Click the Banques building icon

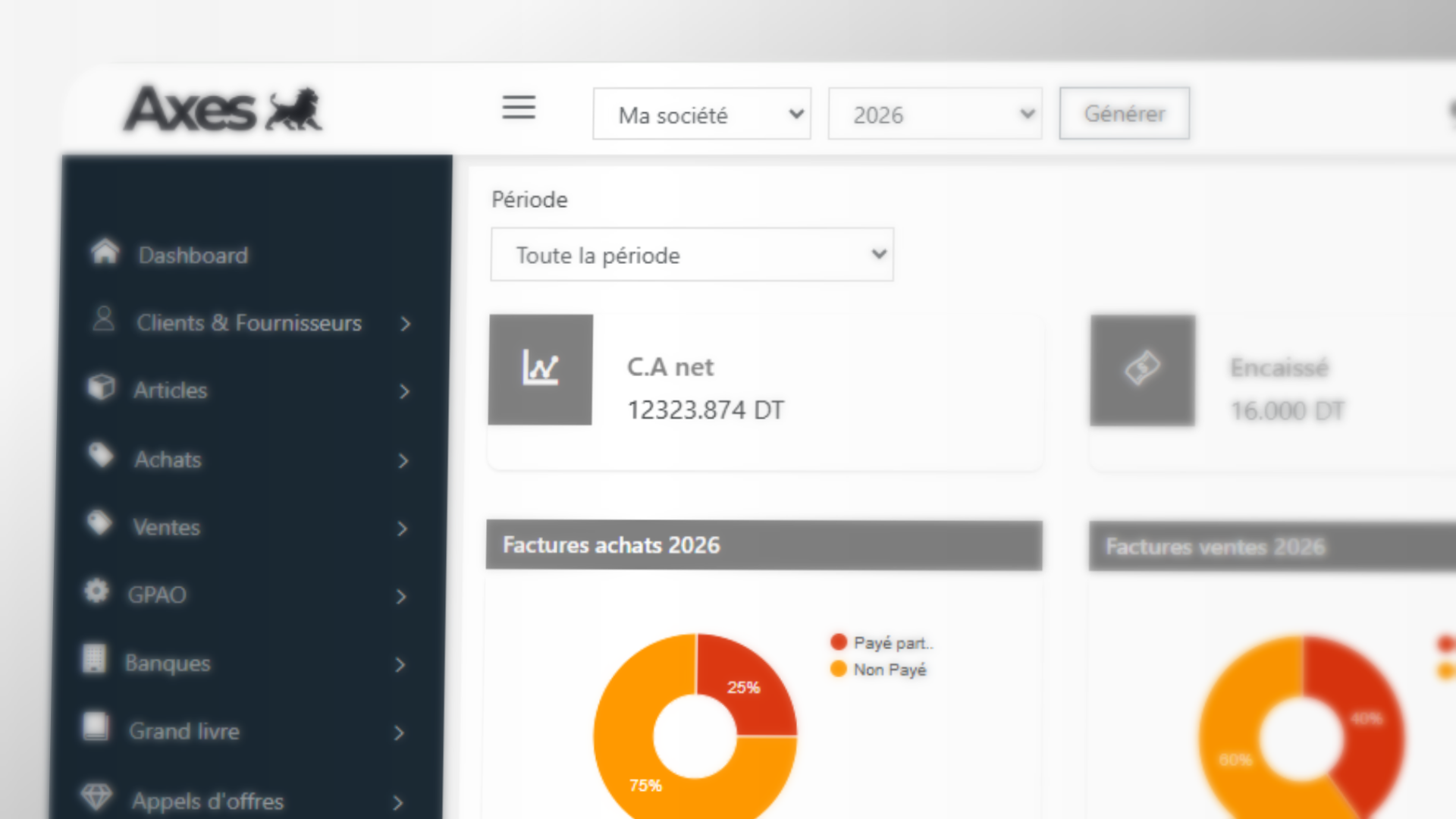coord(94,659)
